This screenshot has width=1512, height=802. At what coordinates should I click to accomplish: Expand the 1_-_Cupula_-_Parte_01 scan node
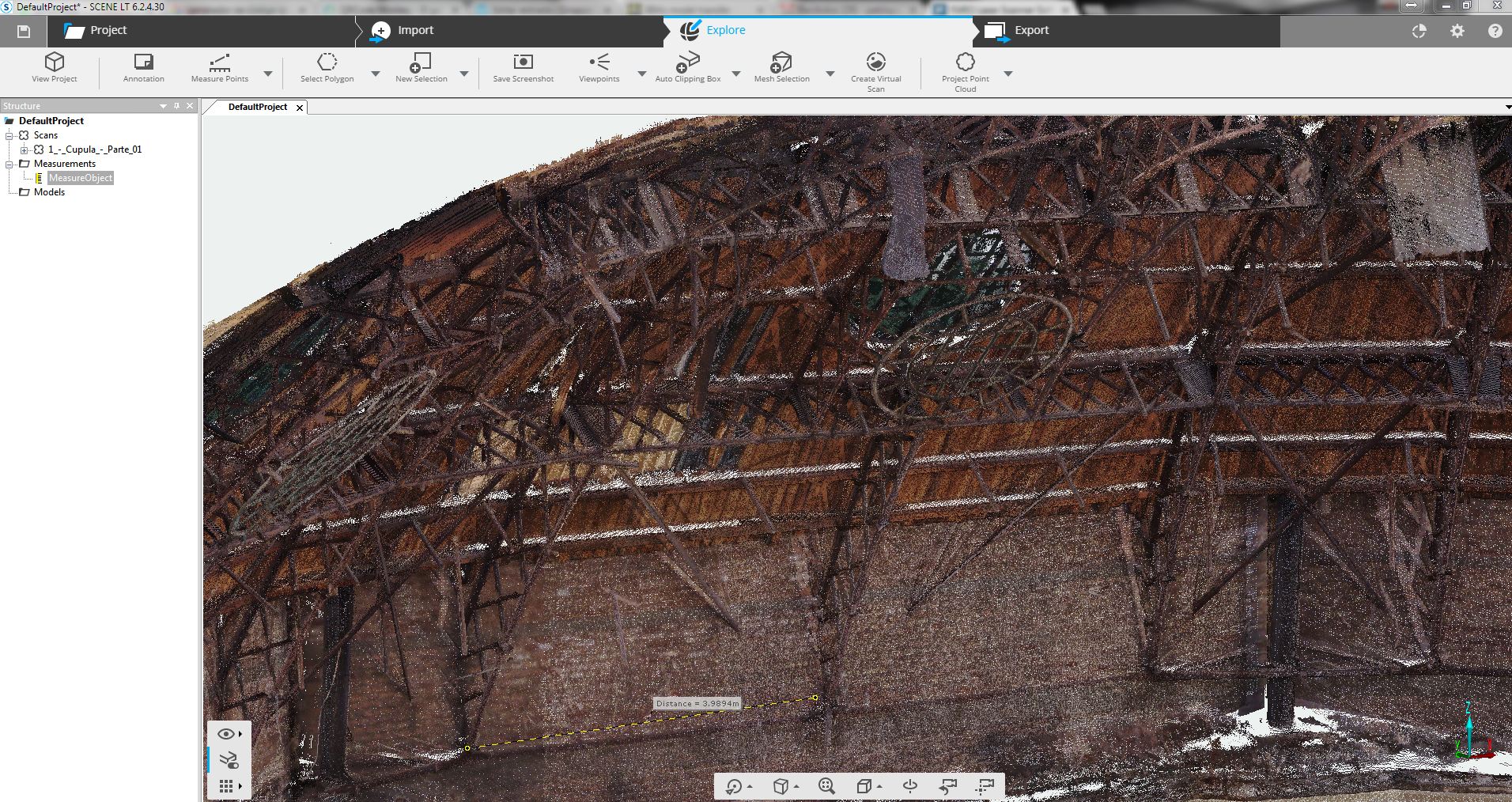[x=25, y=149]
